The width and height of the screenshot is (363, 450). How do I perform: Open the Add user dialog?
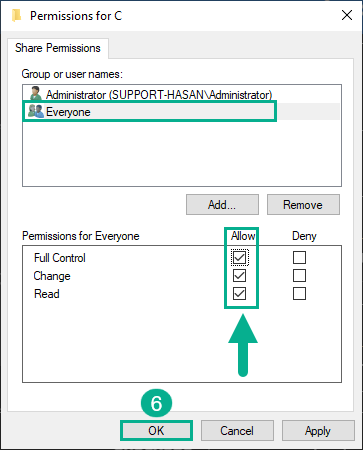222,205
